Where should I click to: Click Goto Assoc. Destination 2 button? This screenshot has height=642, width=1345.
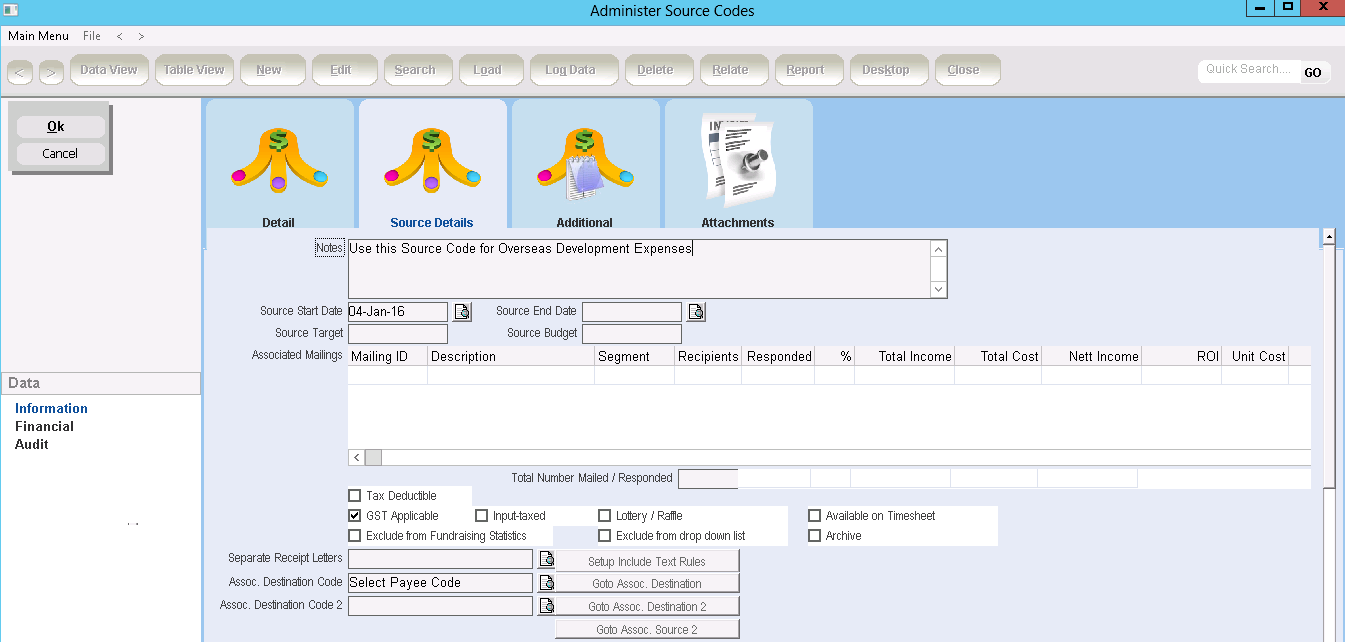tap(647, 606)
